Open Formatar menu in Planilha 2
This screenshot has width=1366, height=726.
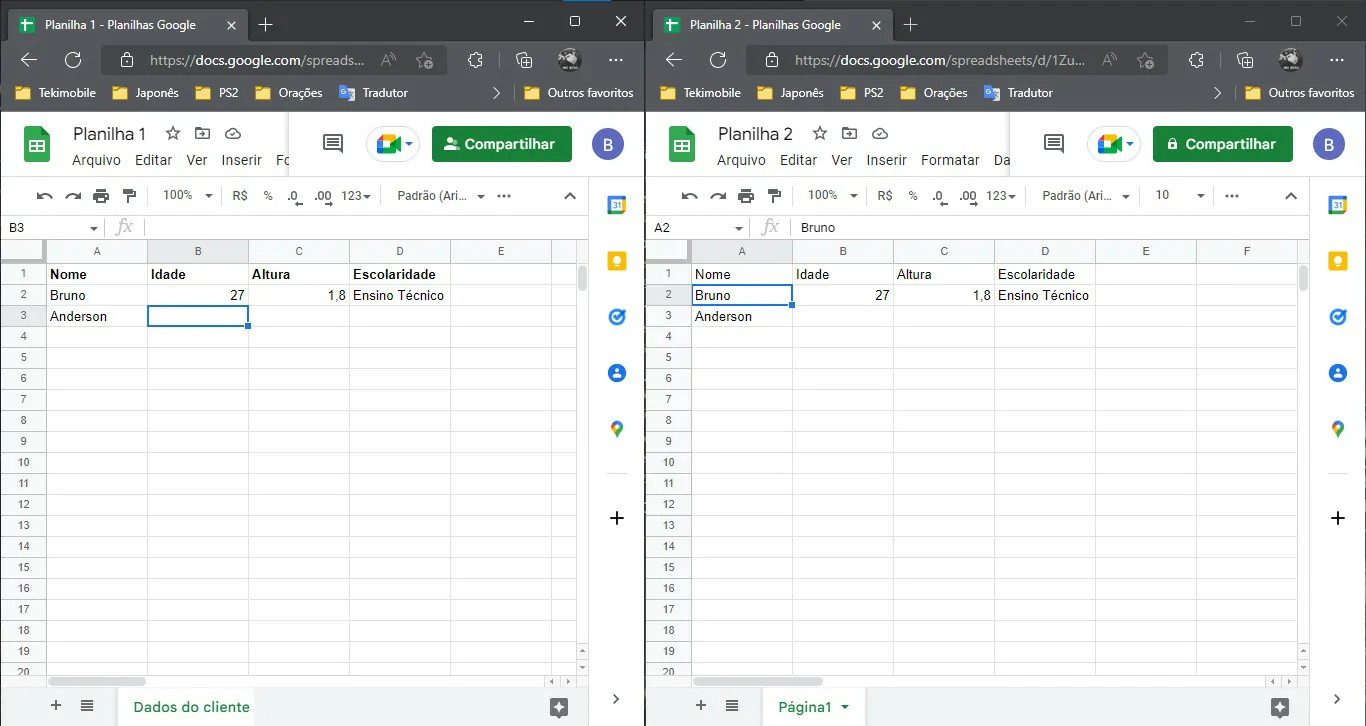tap(950, 160)
